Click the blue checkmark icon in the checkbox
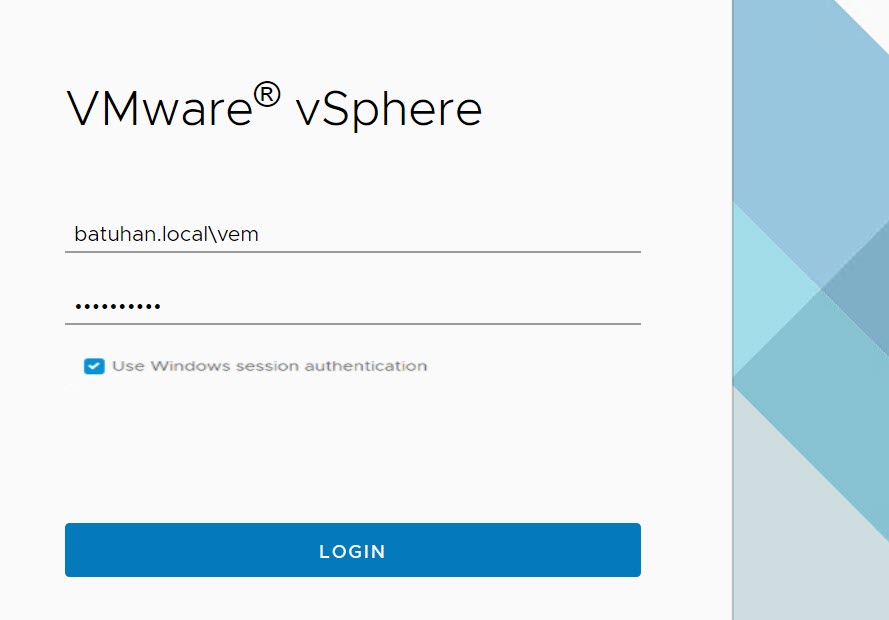The height and width of the screenshot is (620, 889). coord(94,366)
